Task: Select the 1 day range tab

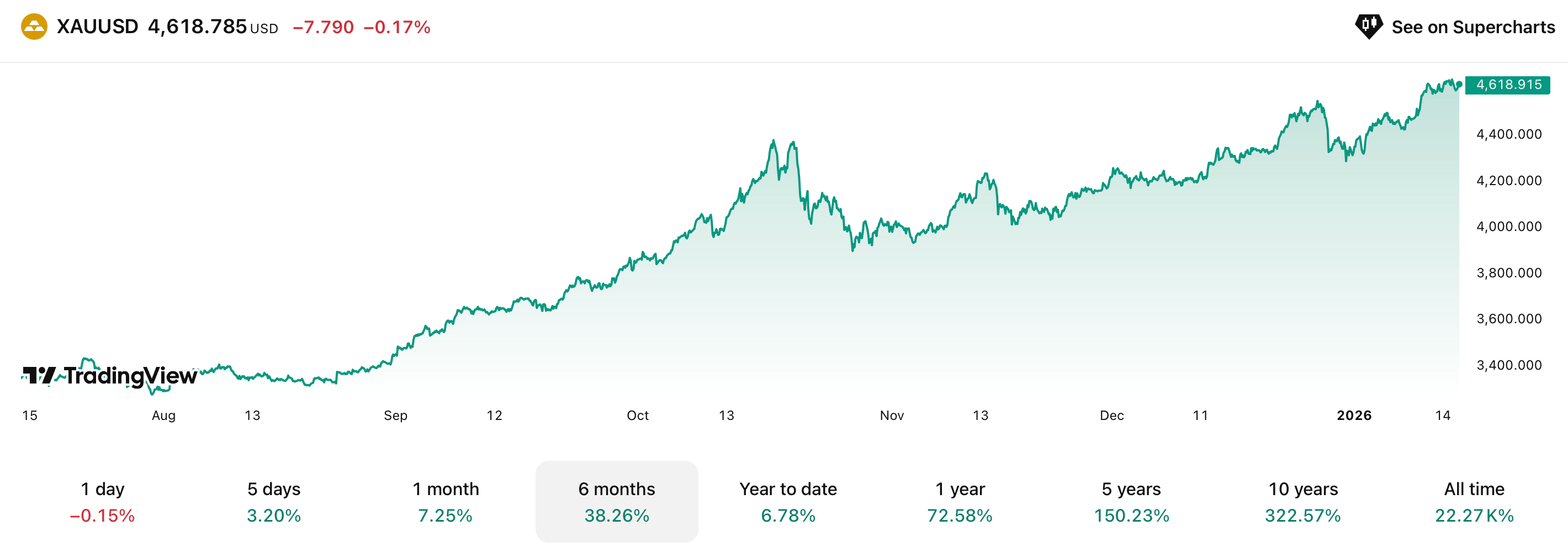Action: tap(102, 502)
